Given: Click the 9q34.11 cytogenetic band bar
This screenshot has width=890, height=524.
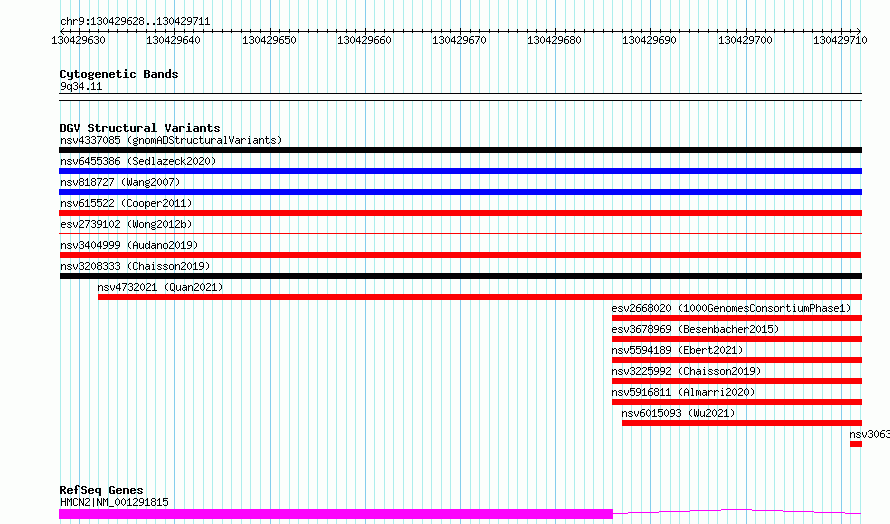Looking at the screenshot, I should (460, 97).
